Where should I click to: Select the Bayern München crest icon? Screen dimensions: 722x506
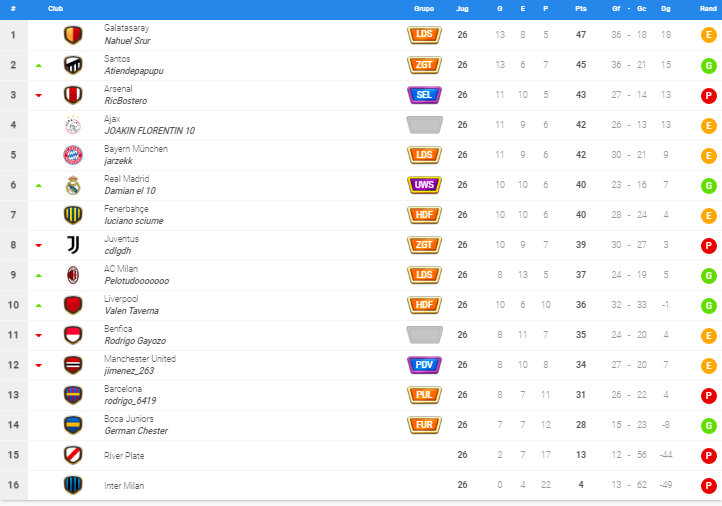[x=73, y=155]
